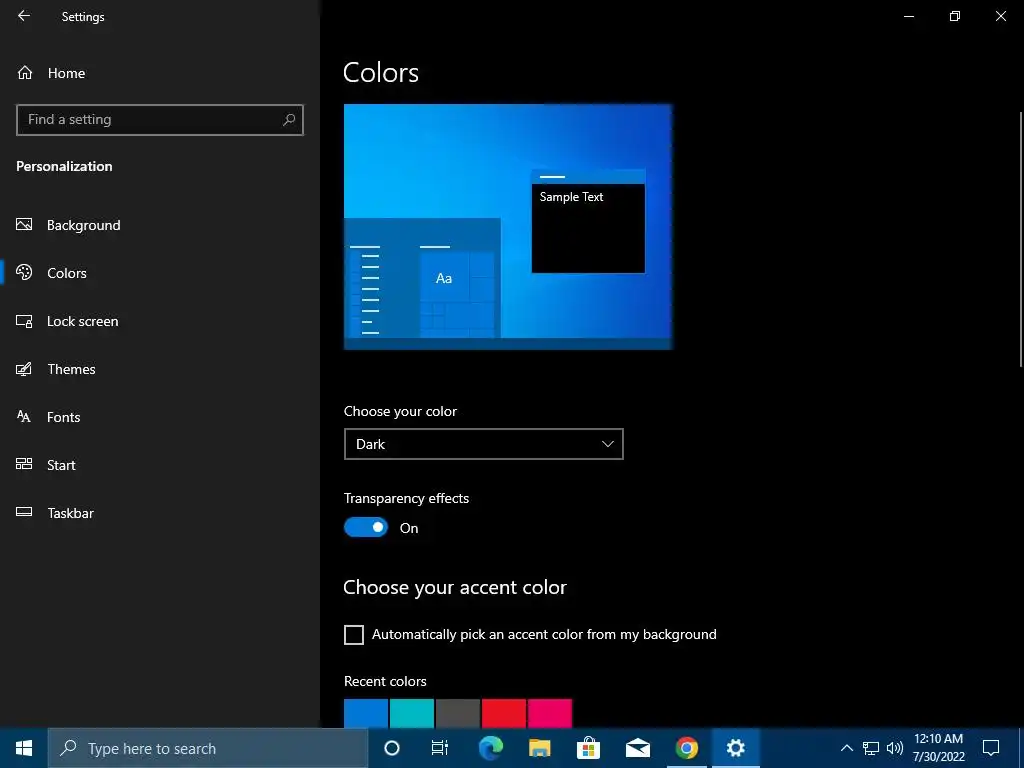Open the clock showing 12:10 AM
The width and height of the screenshot is (1024, 768).
coord(938,748)
